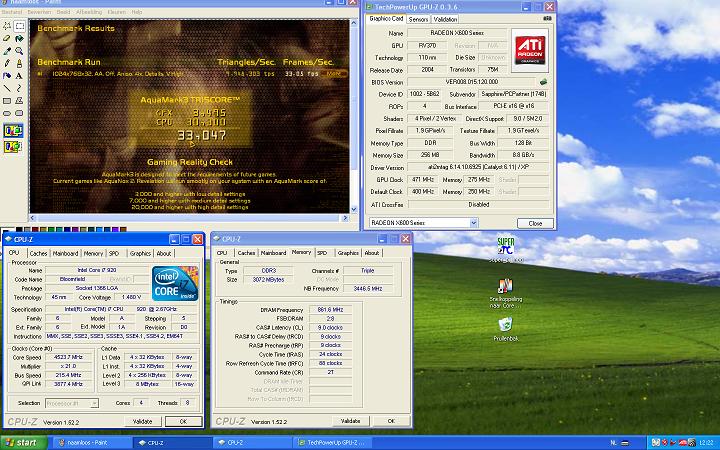The height and width of the screenshot is (450, 720).
Task: Pick the black color swatch in Paint palette
Action: [x=19, y=229]
